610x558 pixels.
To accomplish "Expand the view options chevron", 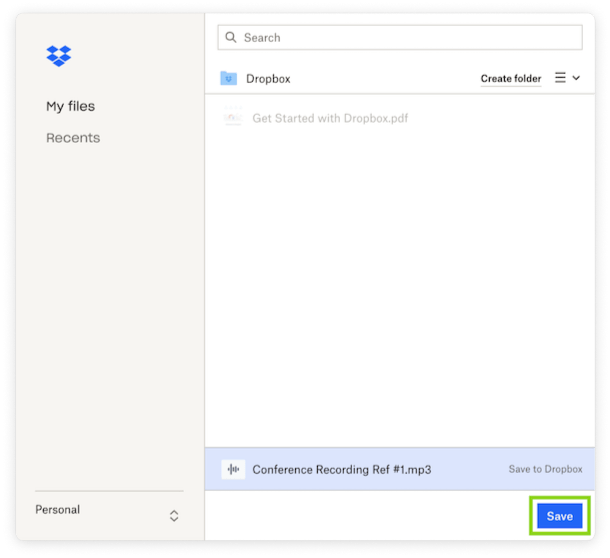I will point(576,78).
